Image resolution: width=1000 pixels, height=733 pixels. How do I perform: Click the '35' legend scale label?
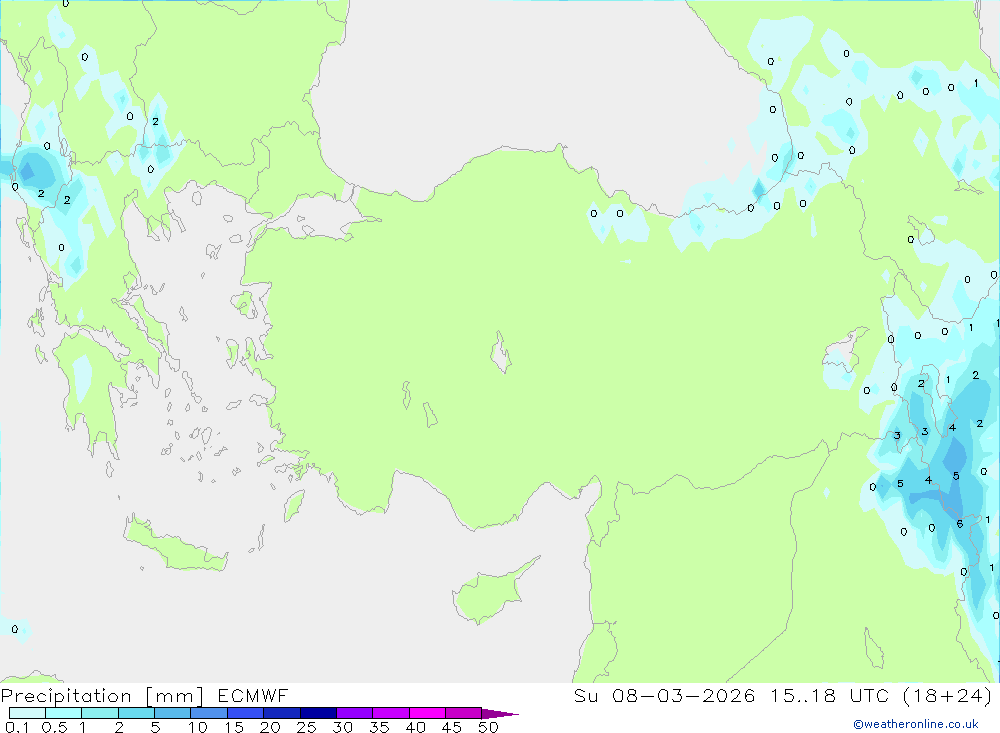coord(379,727)
